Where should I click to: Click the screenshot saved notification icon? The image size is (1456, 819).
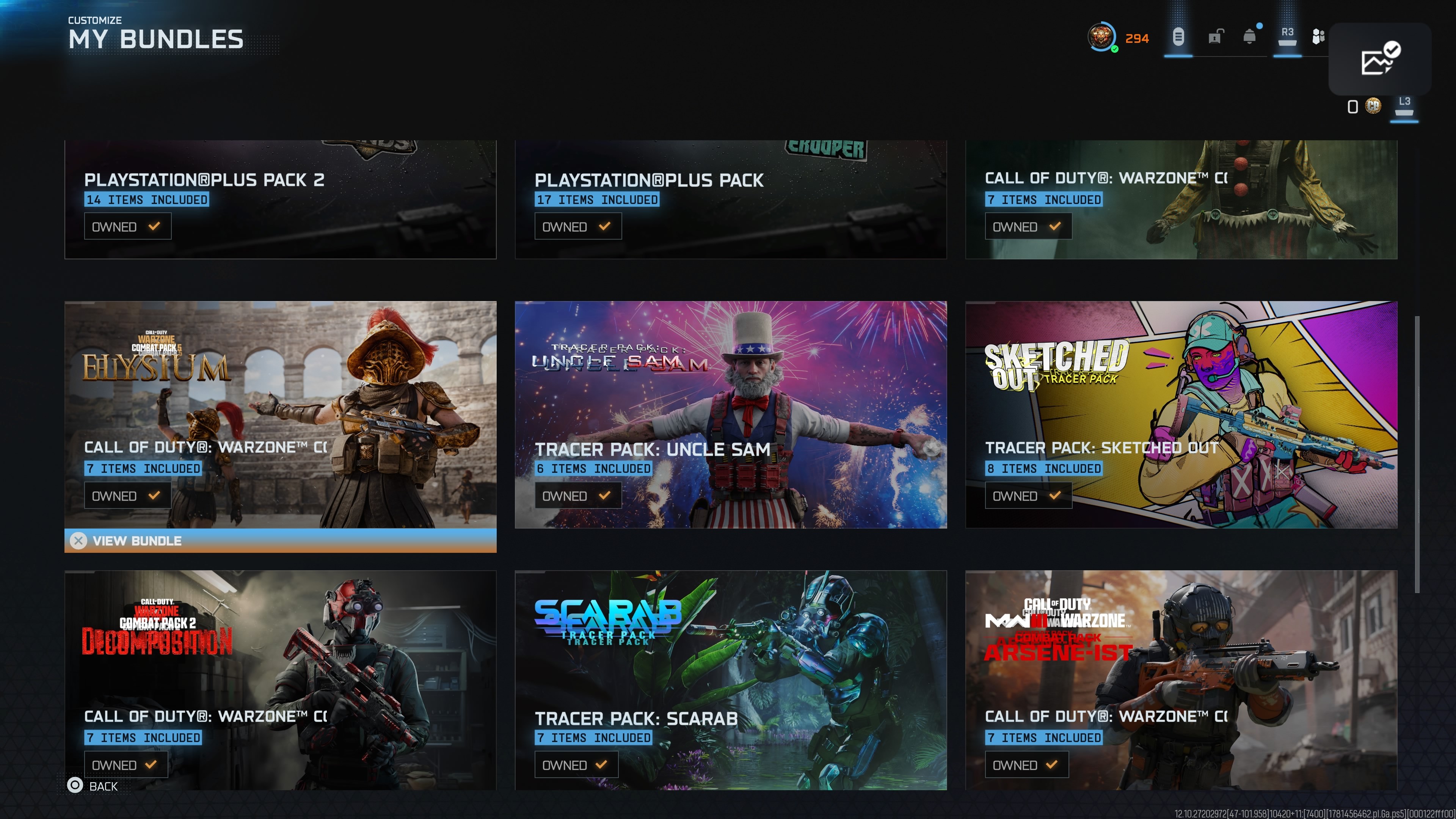(x=1379, y=59)
